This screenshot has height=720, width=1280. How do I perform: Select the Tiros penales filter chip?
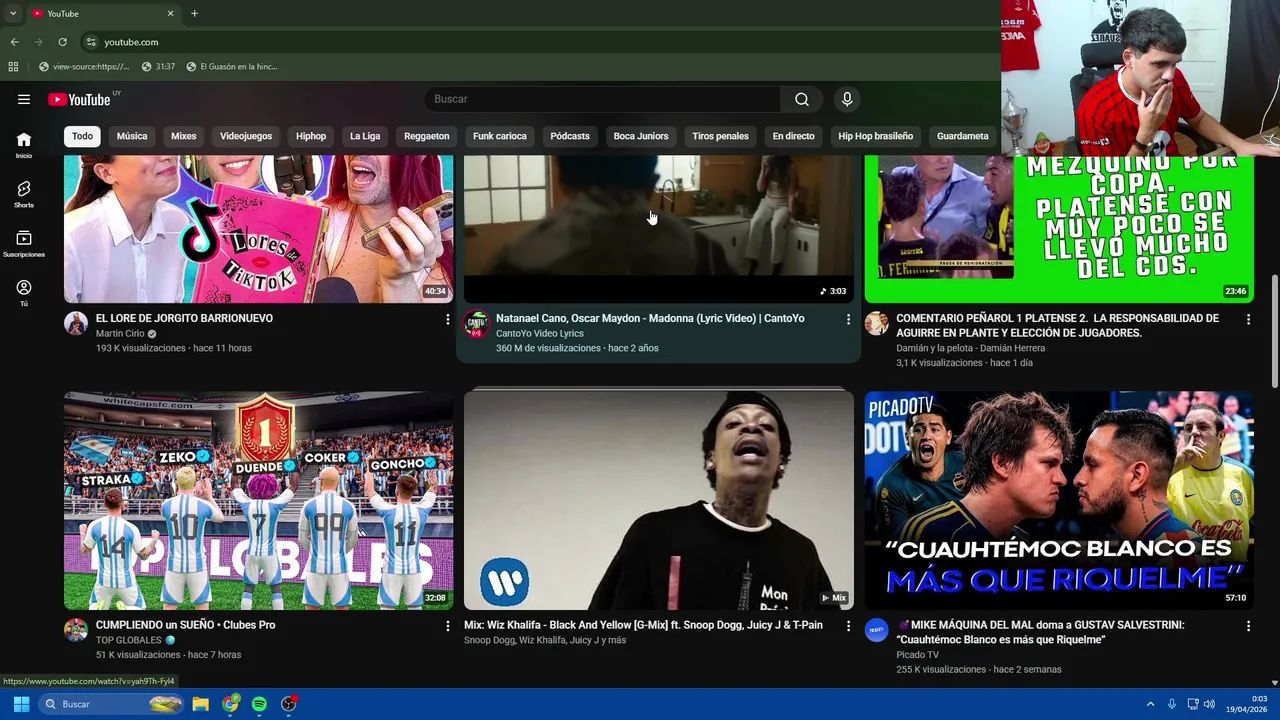[x=720, y=136]
